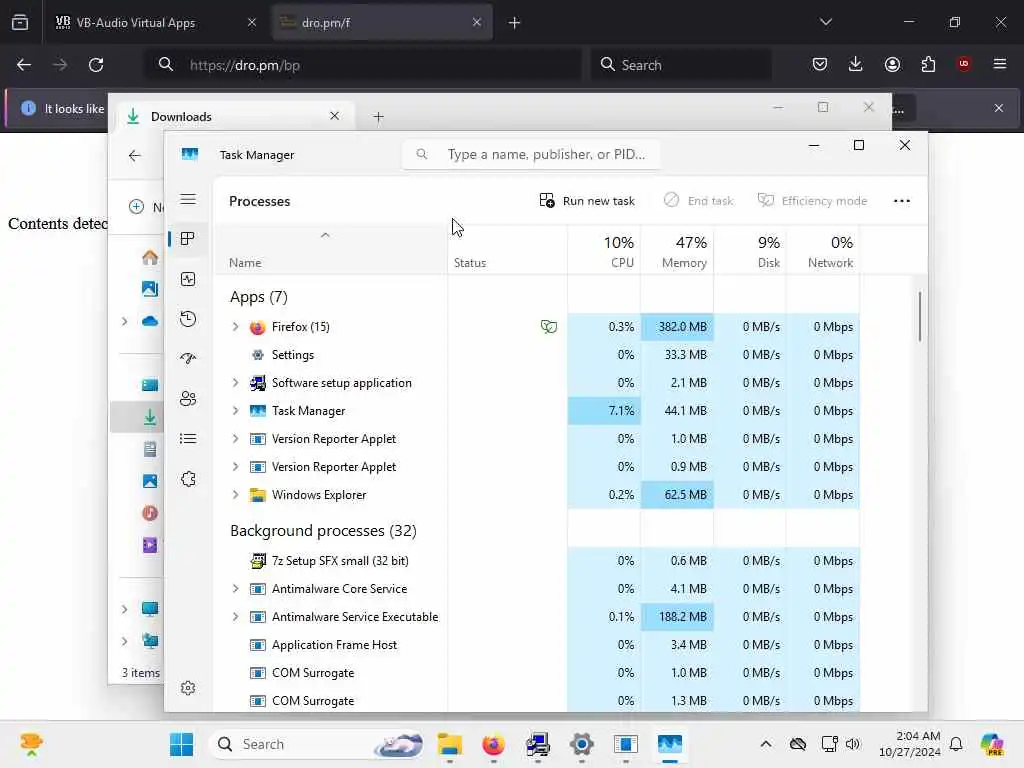Open the App history page icon
The height and width of the screenshot is (768, 1024).
(x=188, y=319)
